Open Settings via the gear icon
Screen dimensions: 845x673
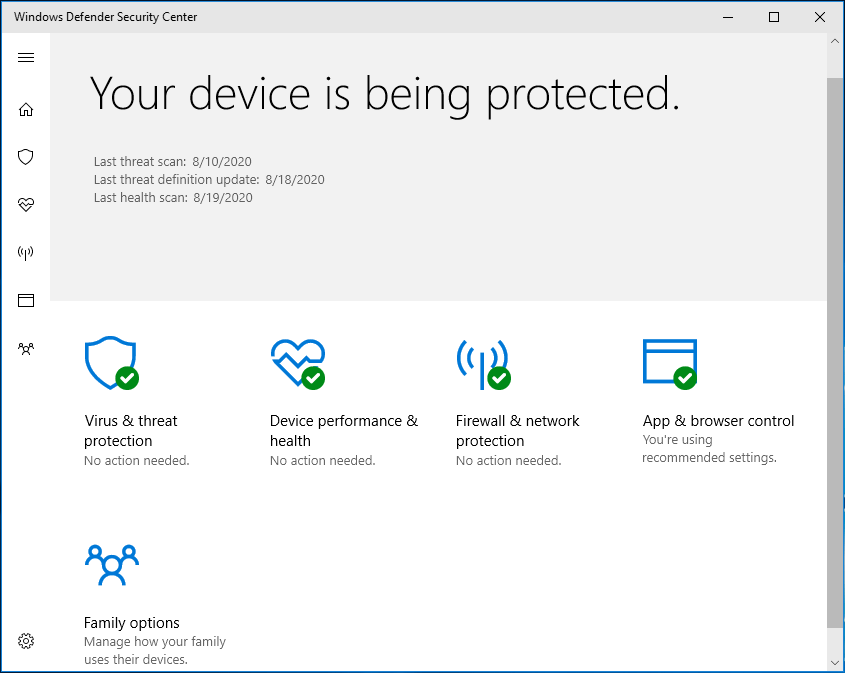coord(26,640)
